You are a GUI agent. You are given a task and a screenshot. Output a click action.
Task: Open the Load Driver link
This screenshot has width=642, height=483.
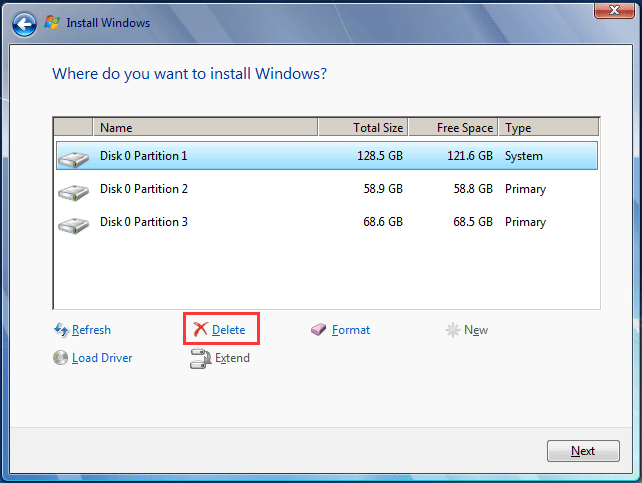pos(102,358)
